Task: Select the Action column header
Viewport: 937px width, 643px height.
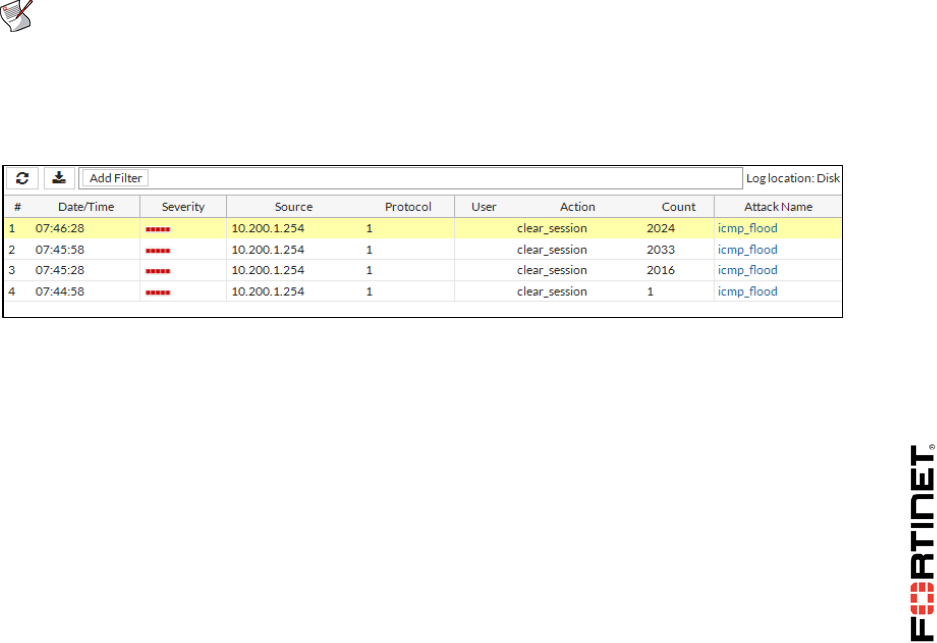Action: click(x=577, y=207)
